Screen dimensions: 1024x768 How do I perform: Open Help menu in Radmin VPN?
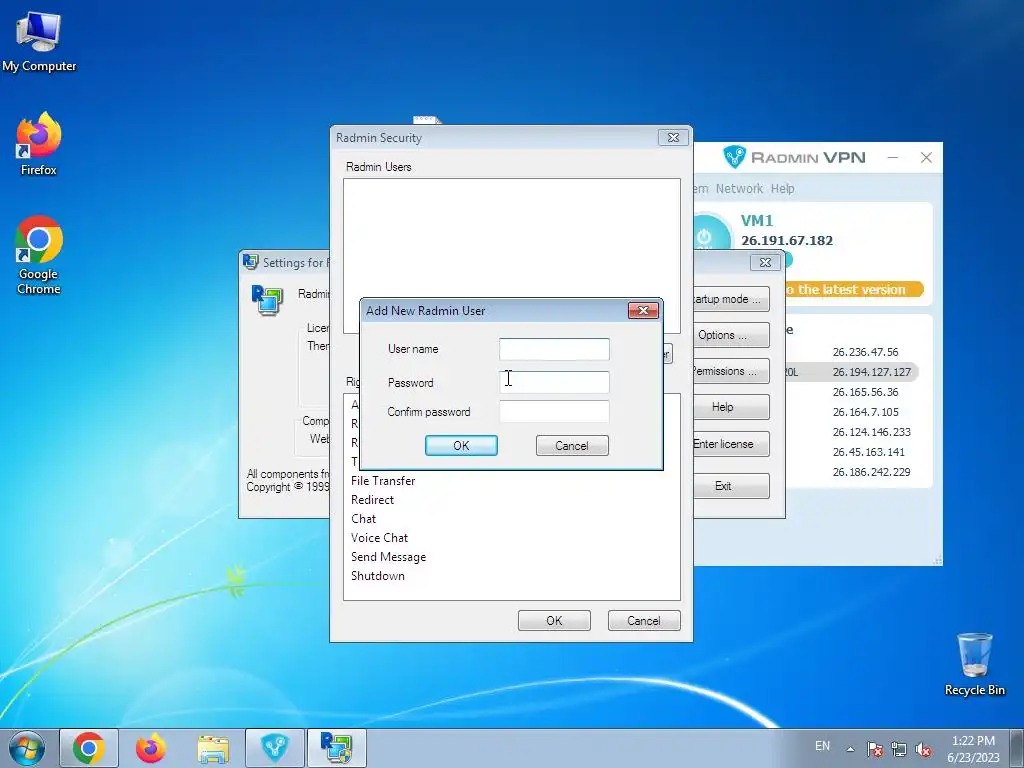782,188
